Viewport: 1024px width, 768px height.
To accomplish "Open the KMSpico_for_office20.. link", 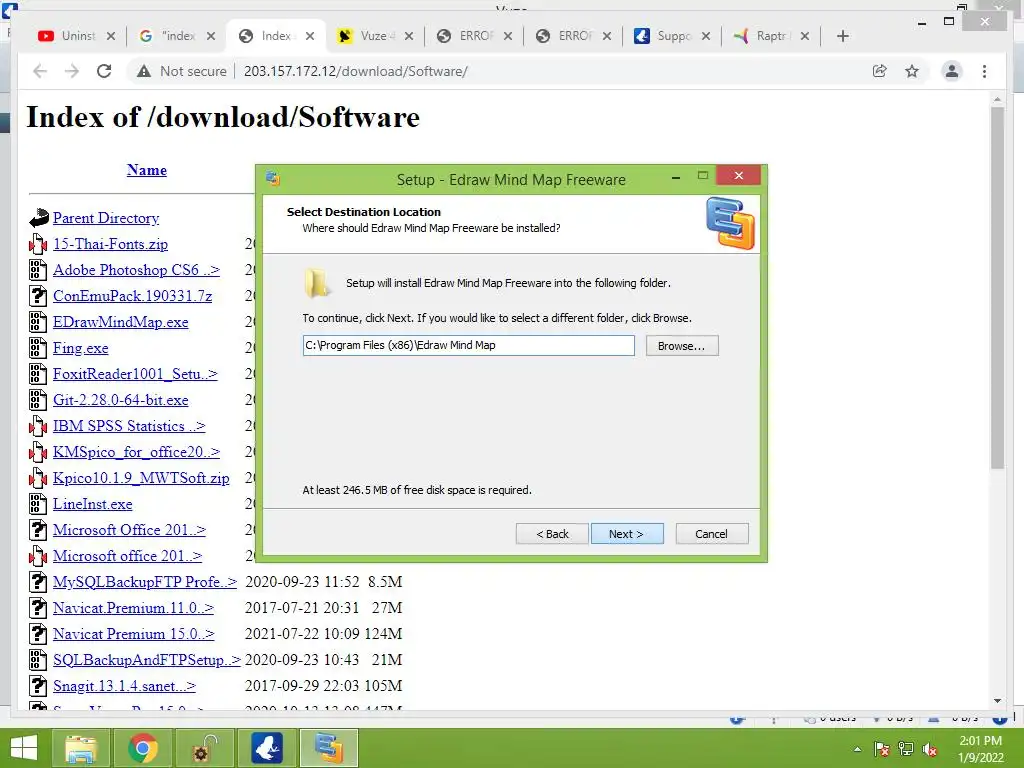I will 136,452.
